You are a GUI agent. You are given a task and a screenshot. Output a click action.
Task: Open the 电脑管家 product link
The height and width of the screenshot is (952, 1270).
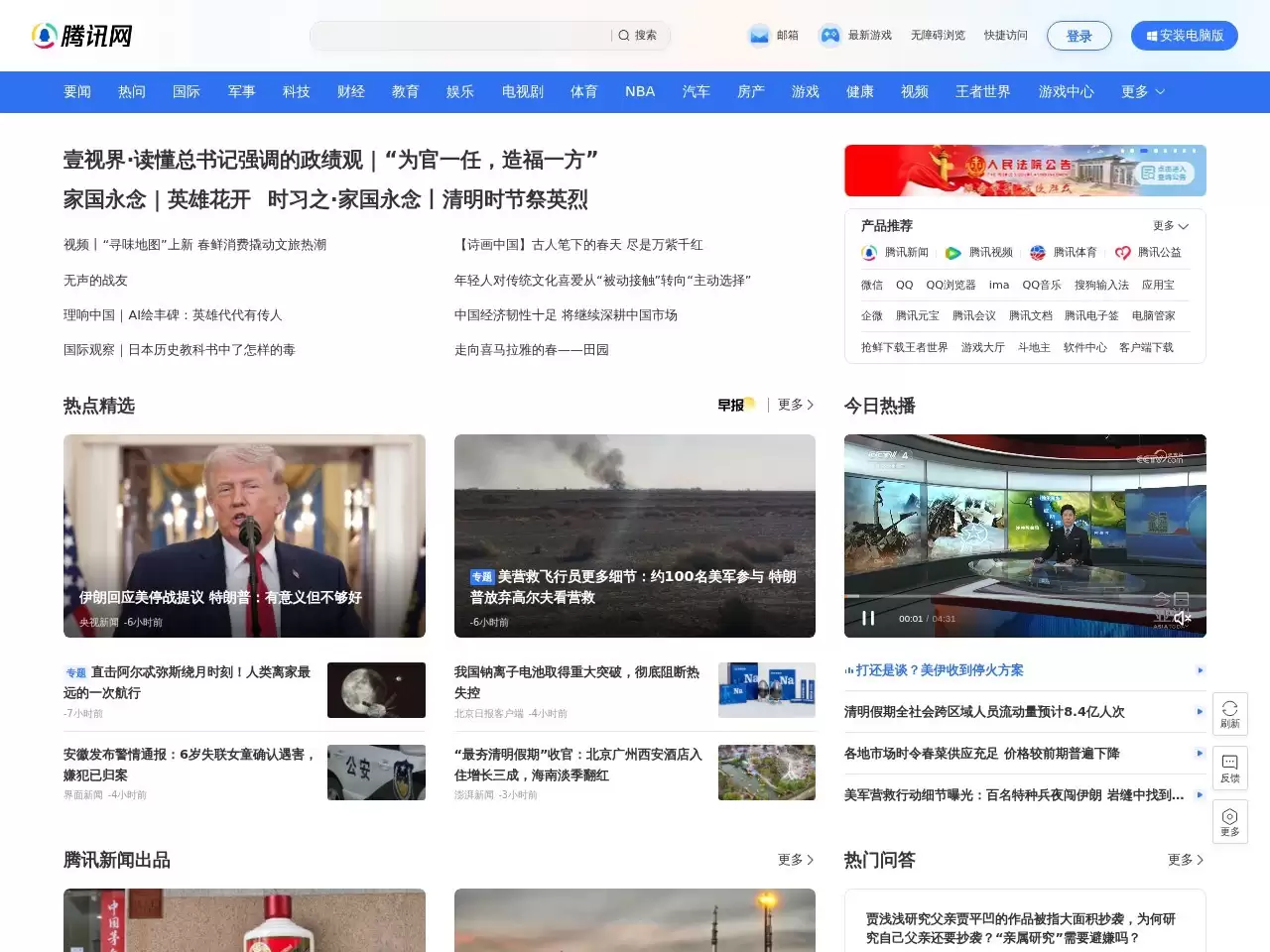pos(1154,316)
